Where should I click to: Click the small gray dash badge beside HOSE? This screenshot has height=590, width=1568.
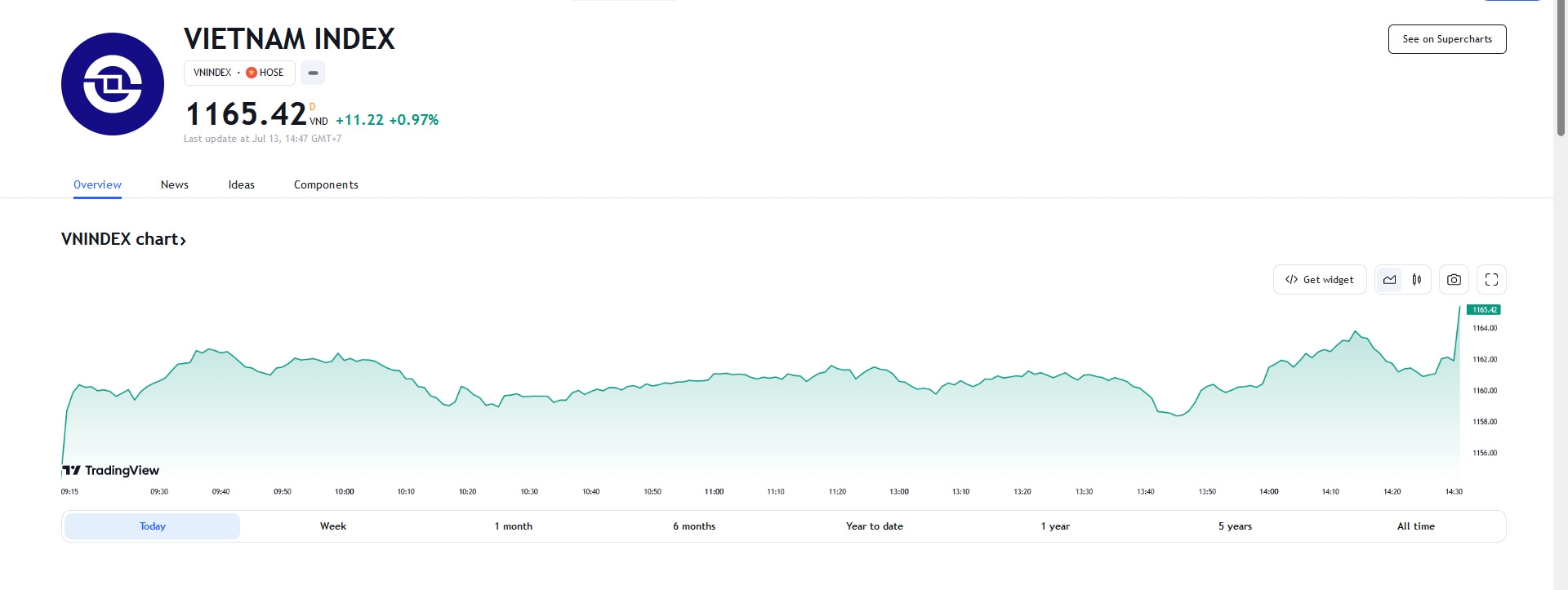[313, 73]
